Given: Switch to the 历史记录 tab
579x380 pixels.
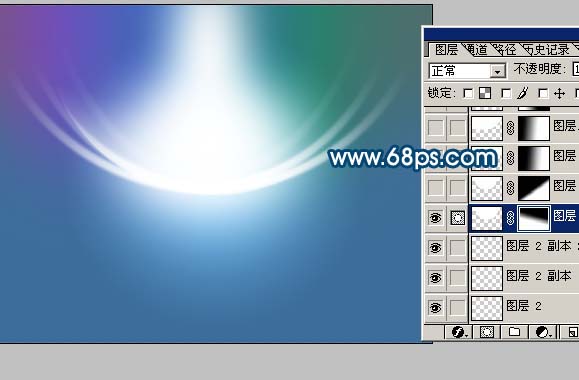Looking at the screenshot, I should click(547, 49).
